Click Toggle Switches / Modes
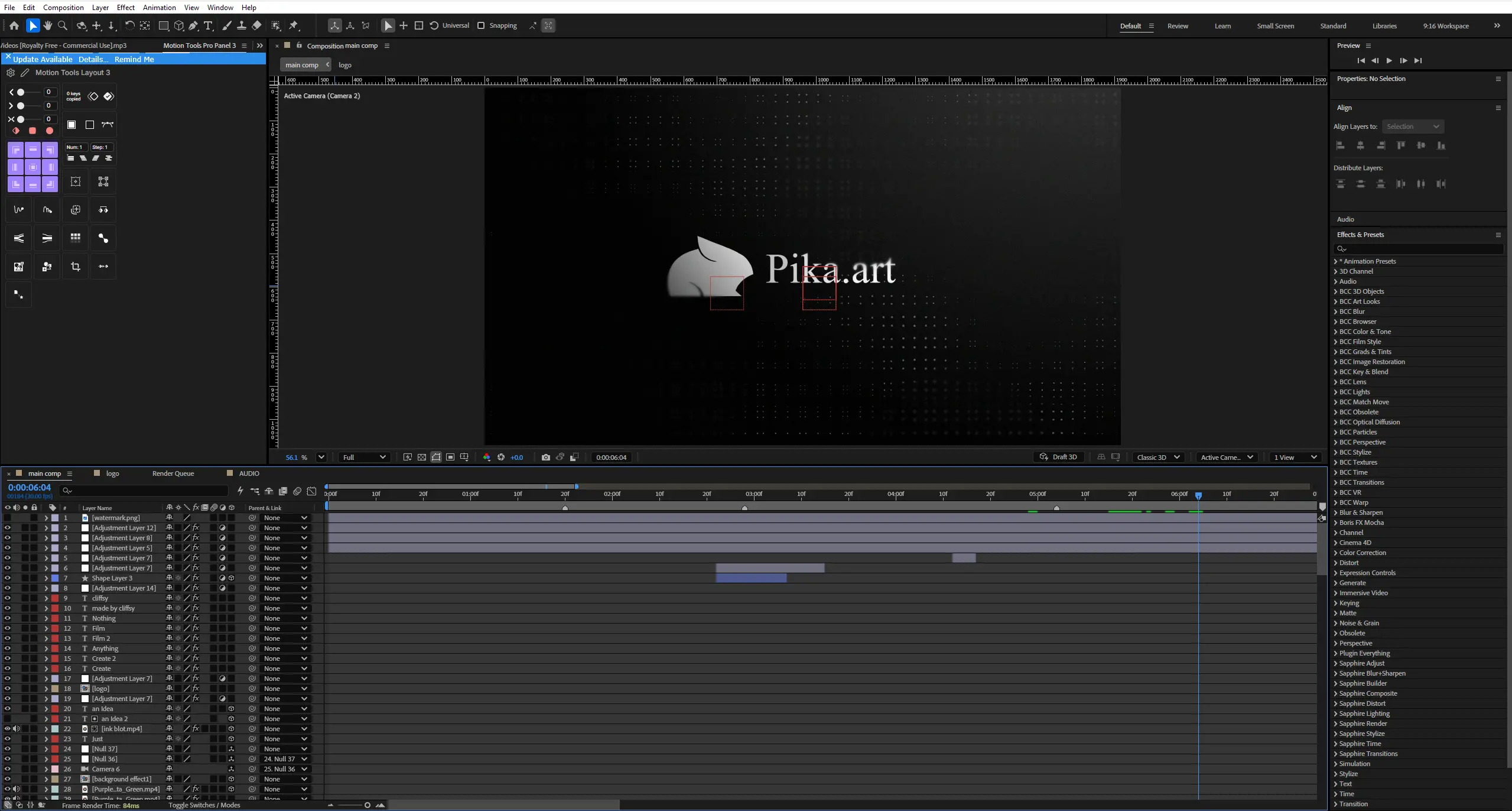The width and height of the screenshot is (1512, 811). [204, 805]
